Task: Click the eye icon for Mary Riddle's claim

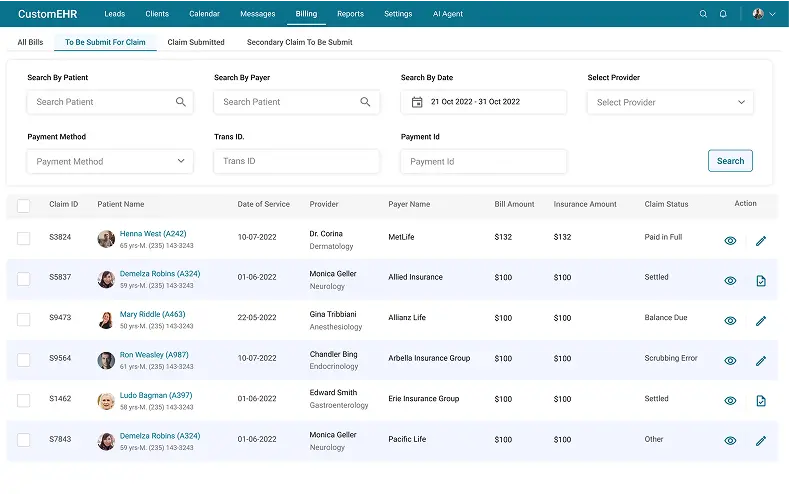Action: coord(730,321)
